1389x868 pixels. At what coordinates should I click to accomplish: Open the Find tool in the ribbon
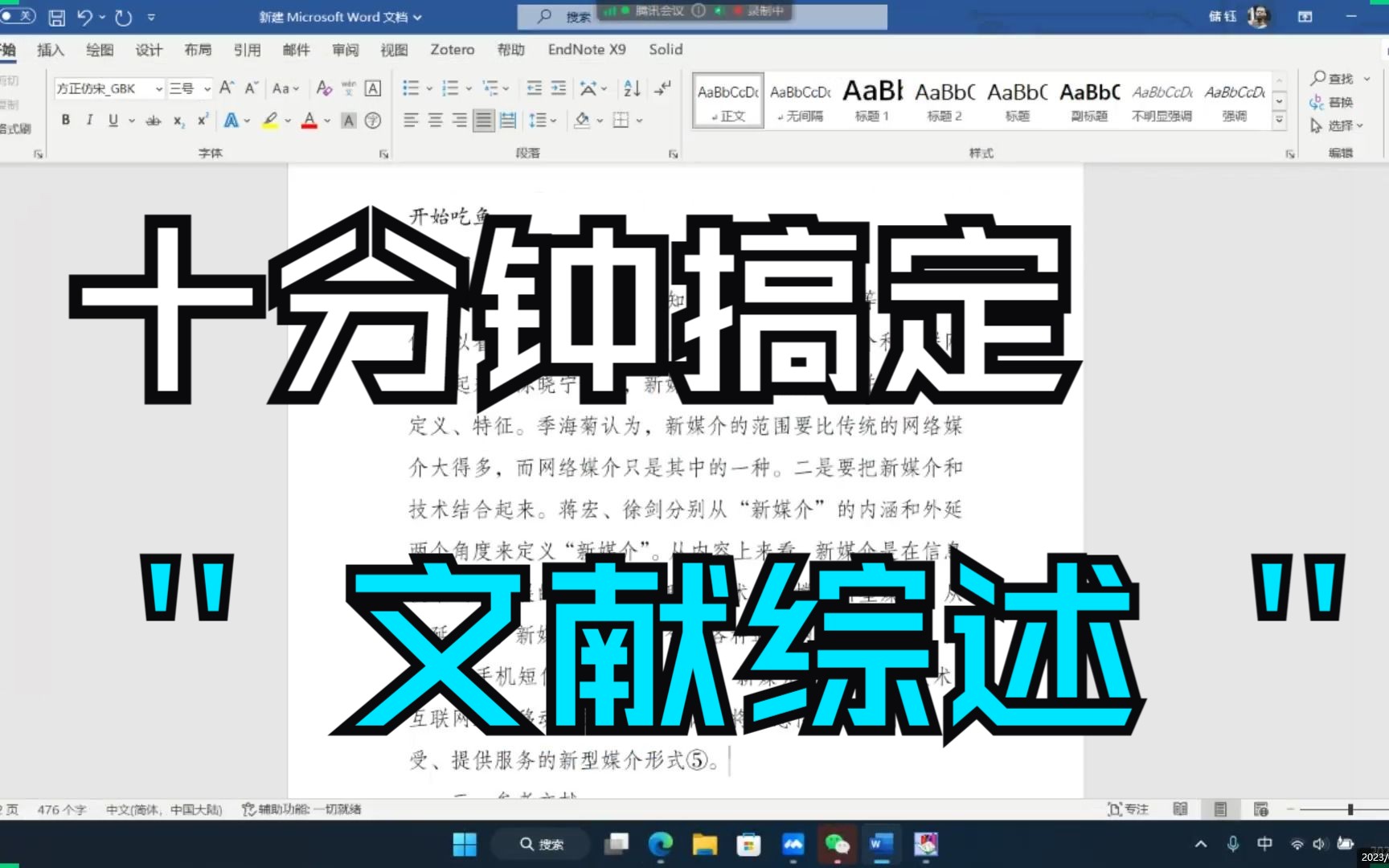point(1336,79)
